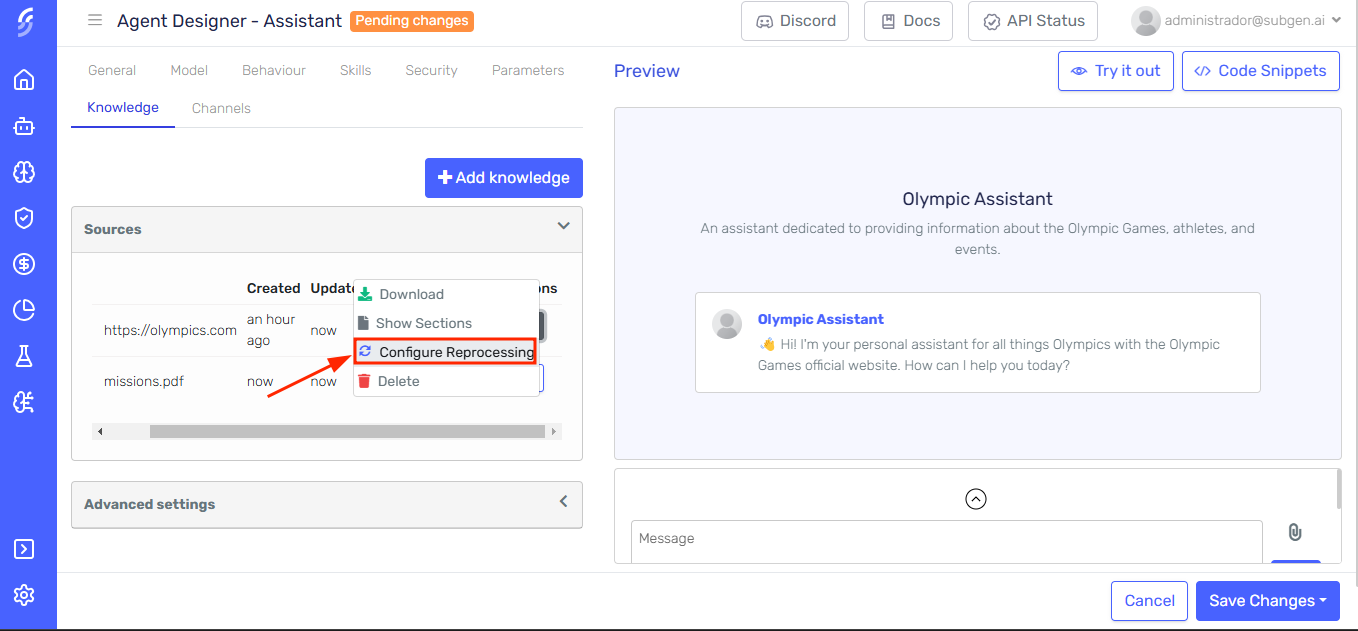The height and width of the screenshot is (631, 1358).
Task: Open Code Snippets
Action: 1260,71
